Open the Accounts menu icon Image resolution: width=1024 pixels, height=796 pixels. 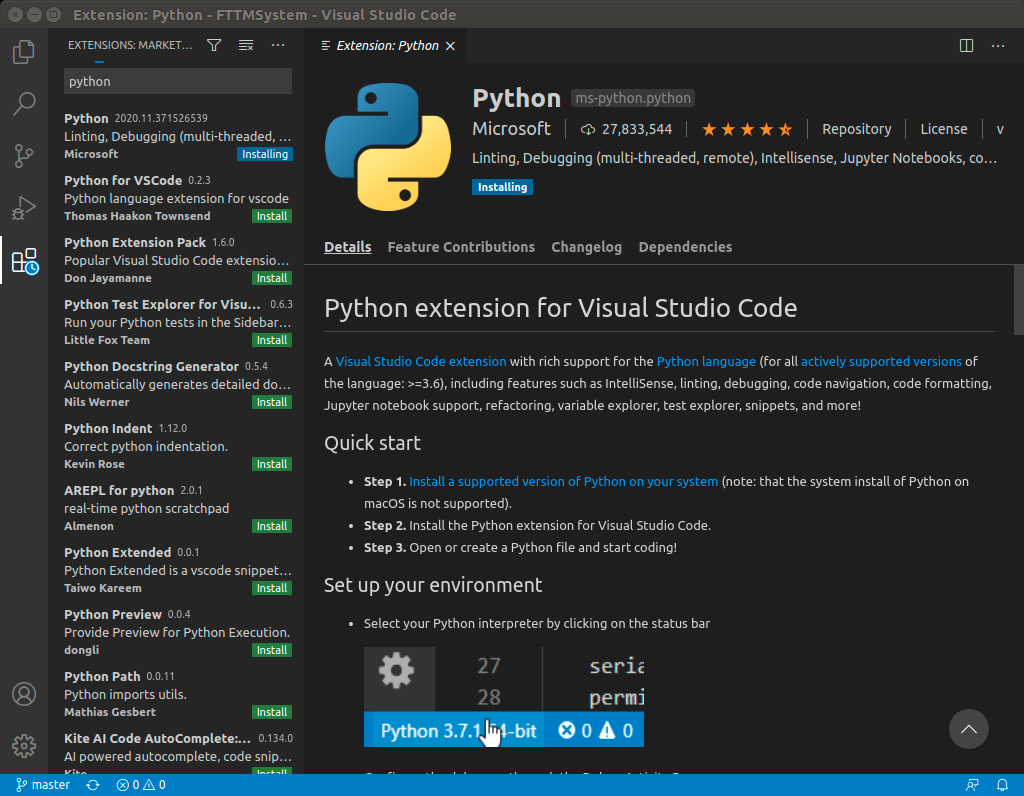24,693
